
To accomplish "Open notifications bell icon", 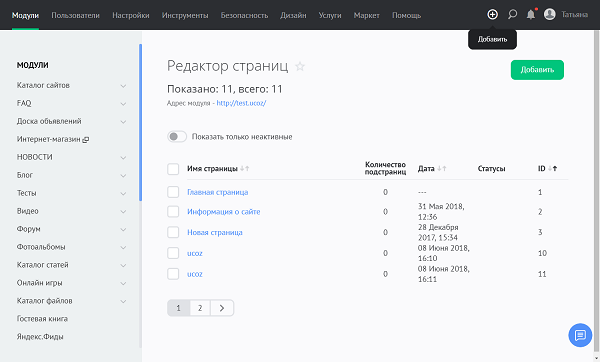I will [531, 15].
